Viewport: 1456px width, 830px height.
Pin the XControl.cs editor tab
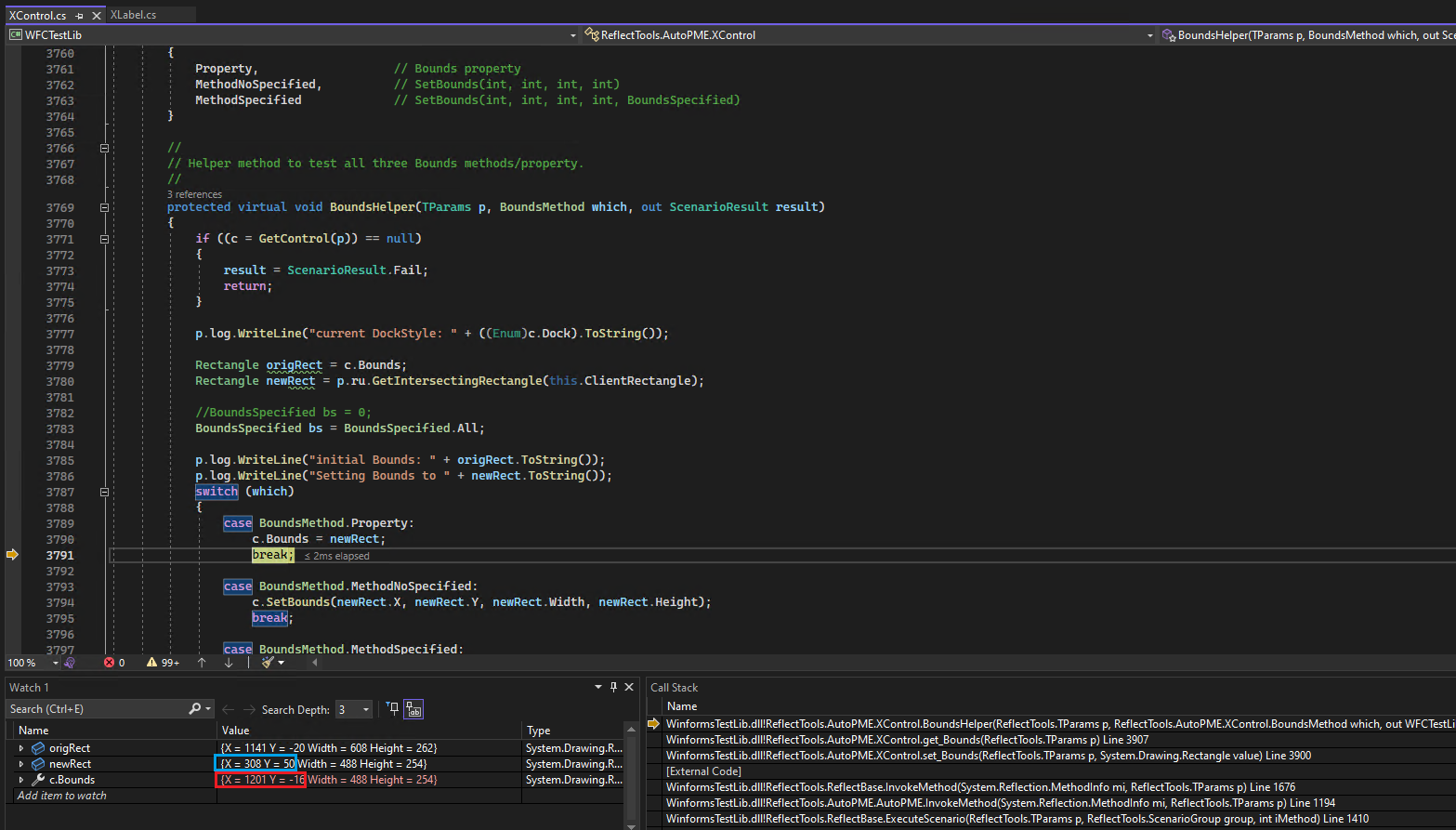point(80,16)
